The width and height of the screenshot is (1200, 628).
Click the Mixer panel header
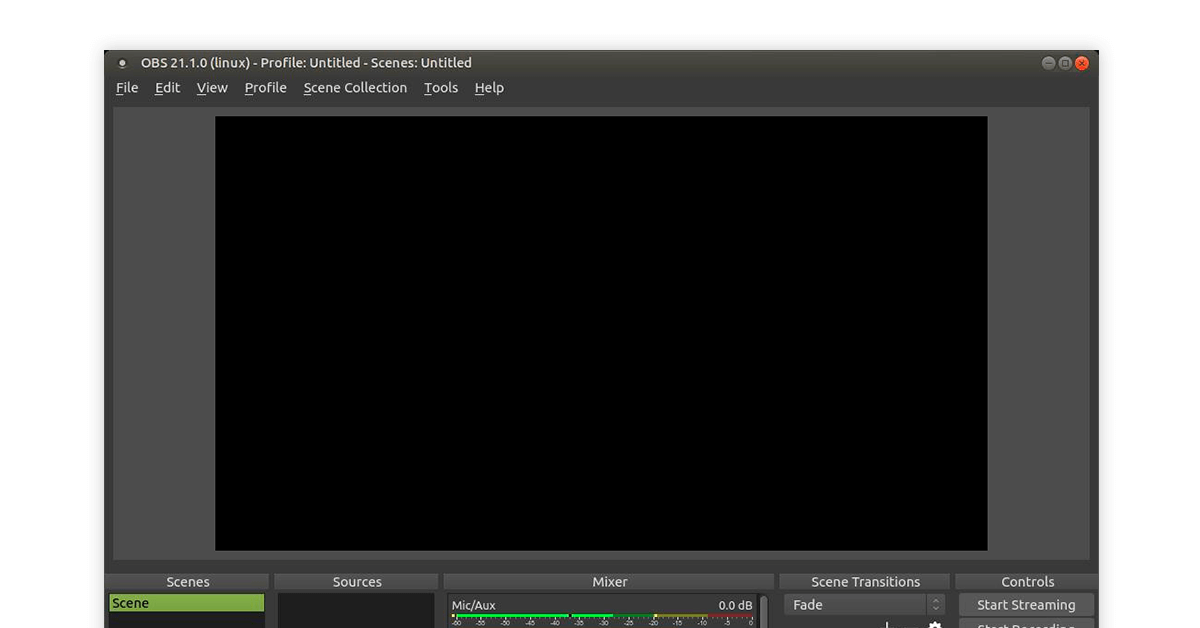(x=609, y=582)
